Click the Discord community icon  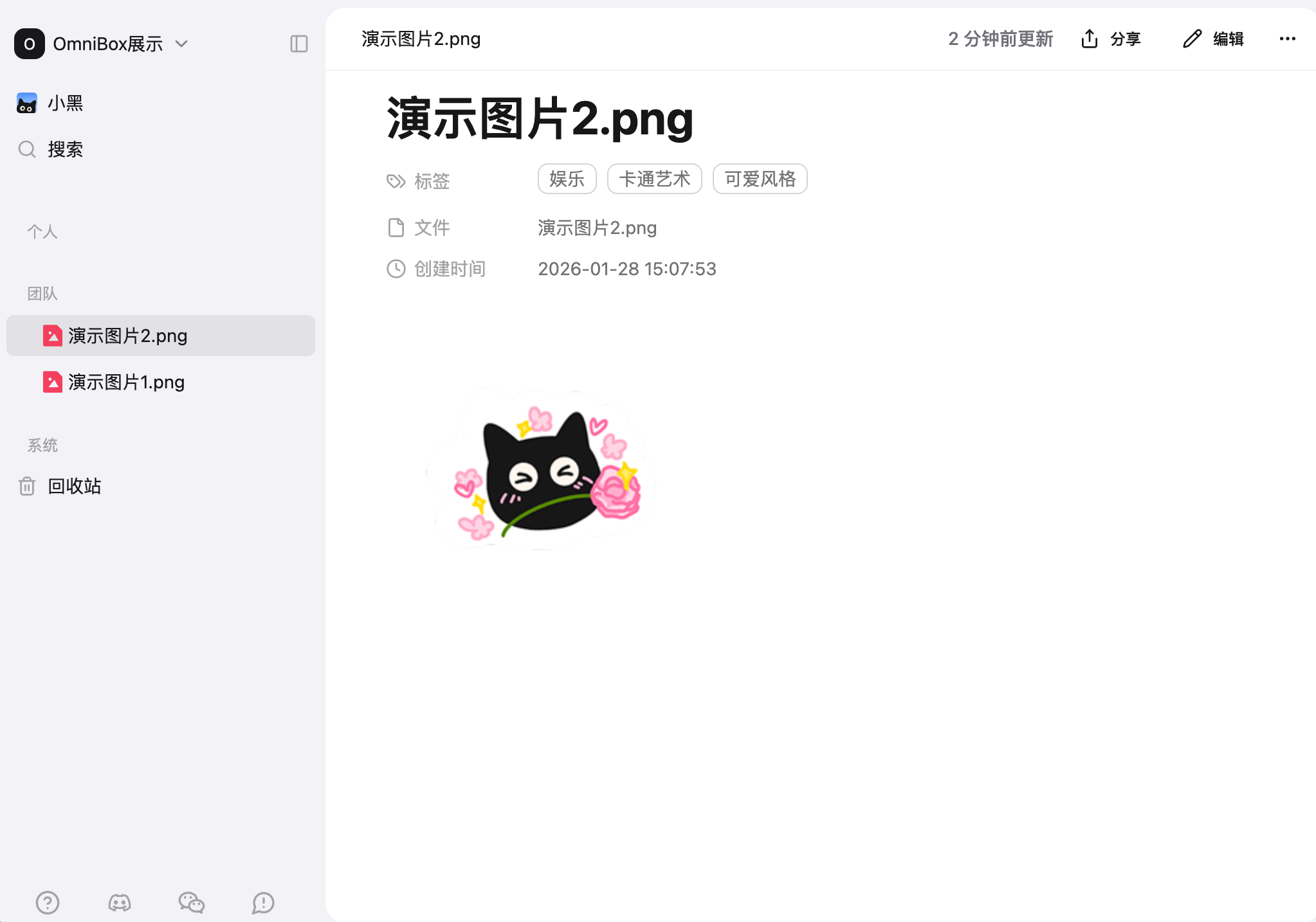point(120,902)
